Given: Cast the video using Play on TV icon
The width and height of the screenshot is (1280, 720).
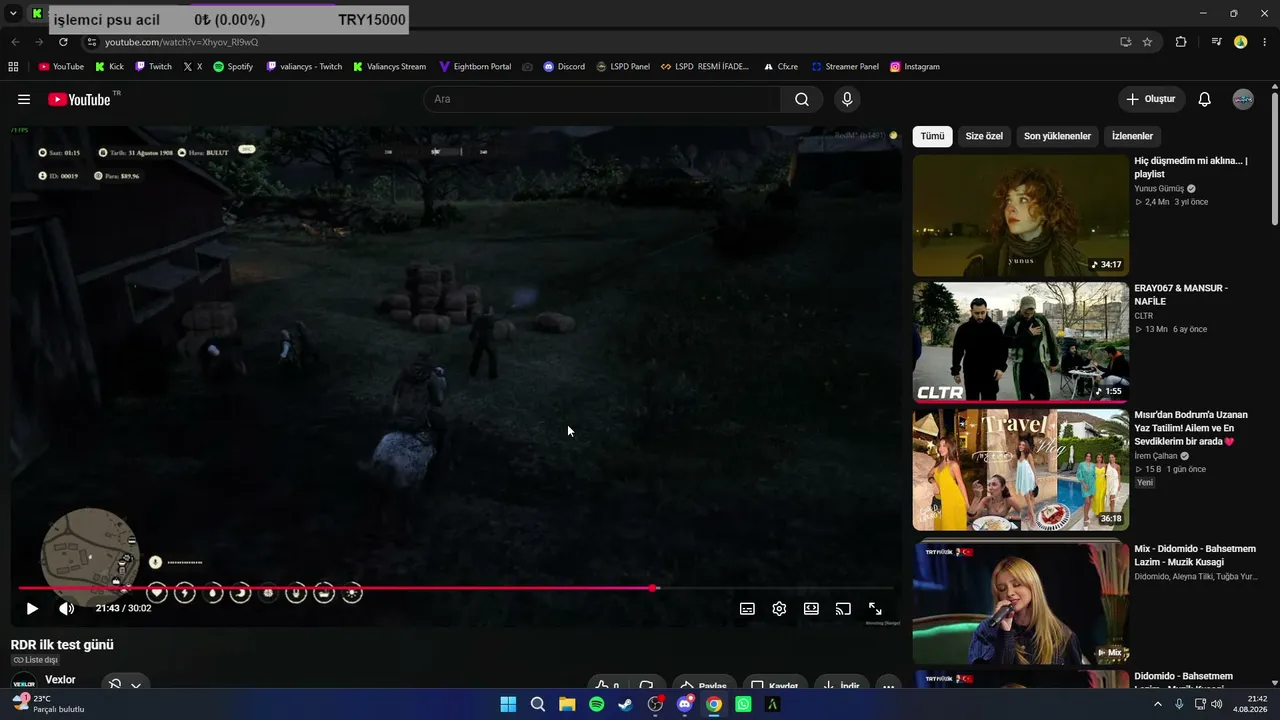Looking at the screenshot, I should click(843, 608).
